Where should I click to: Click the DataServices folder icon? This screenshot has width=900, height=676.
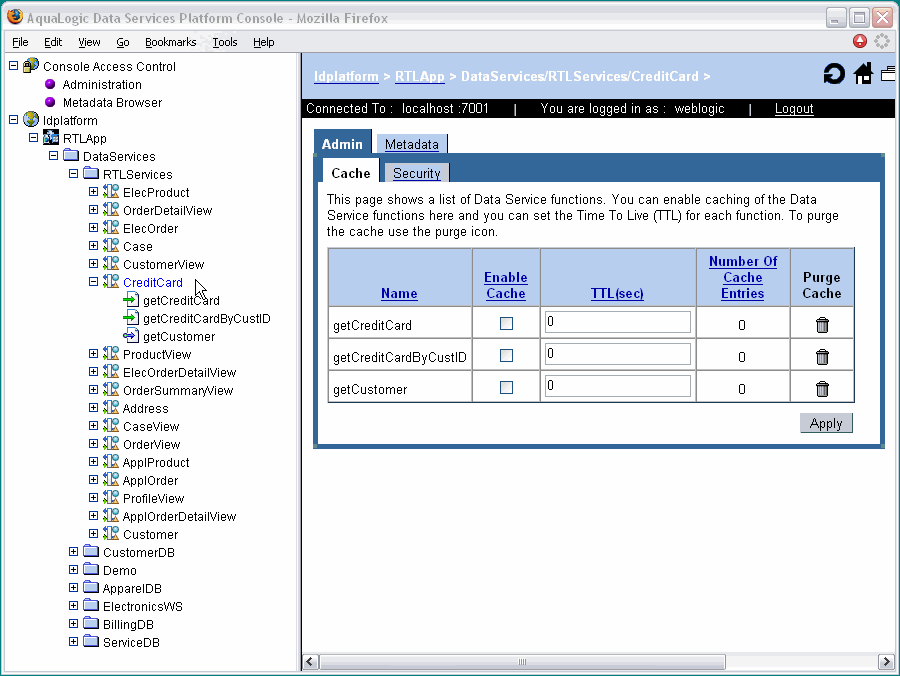[71, 156]
